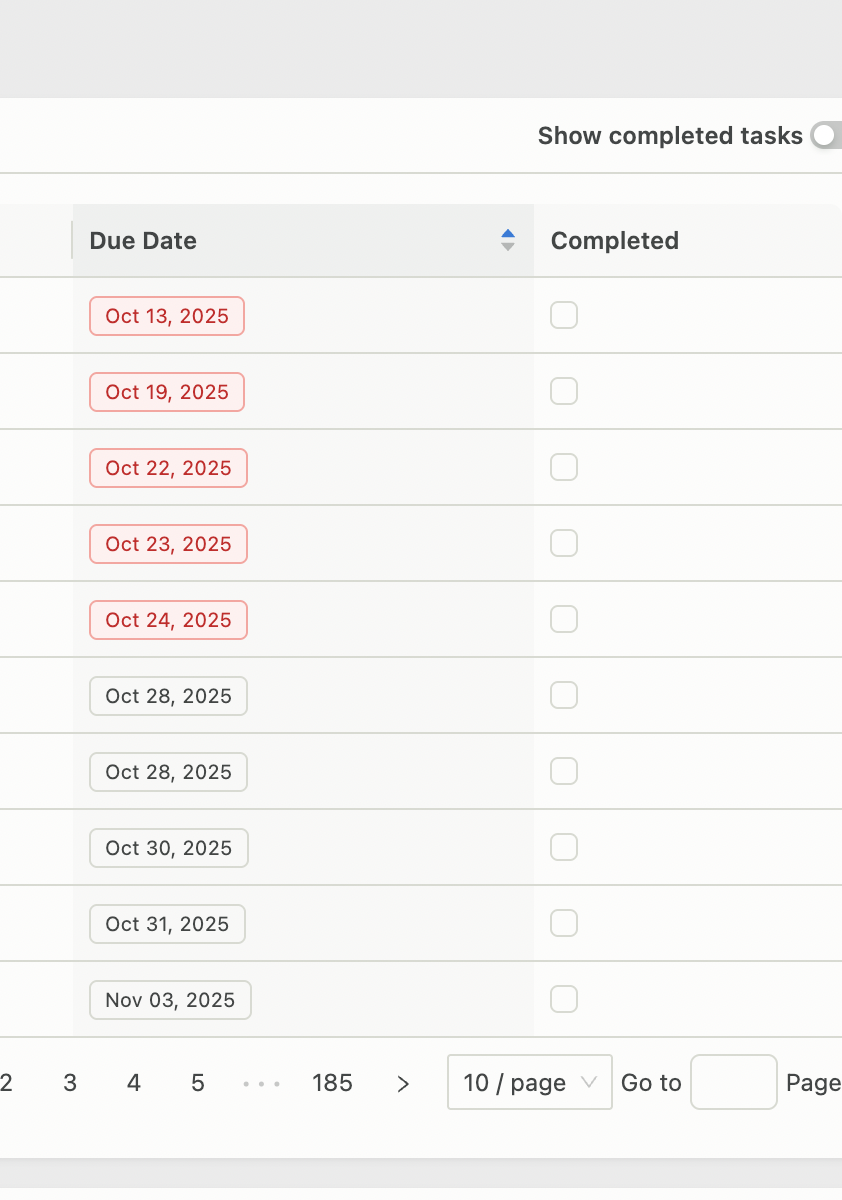
Task: Click the Due Date sort arrows icon
Action: [508, 241]
